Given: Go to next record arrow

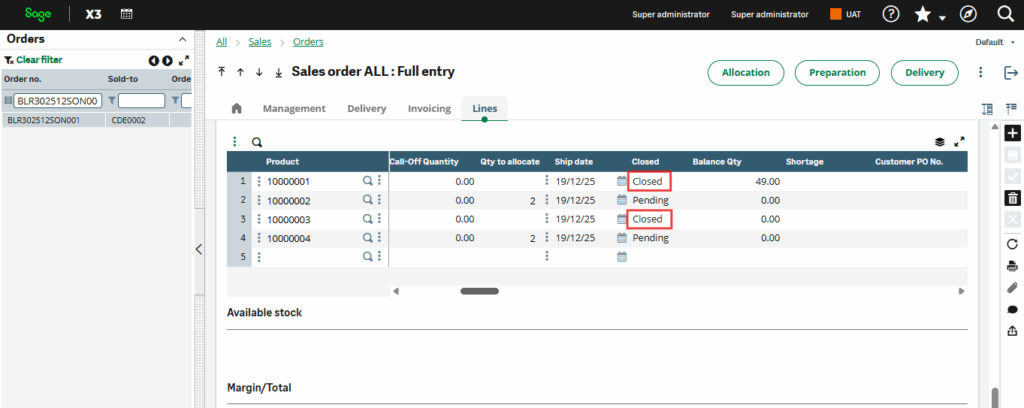Looking at the screenshot, I should (x=259, y=72).
